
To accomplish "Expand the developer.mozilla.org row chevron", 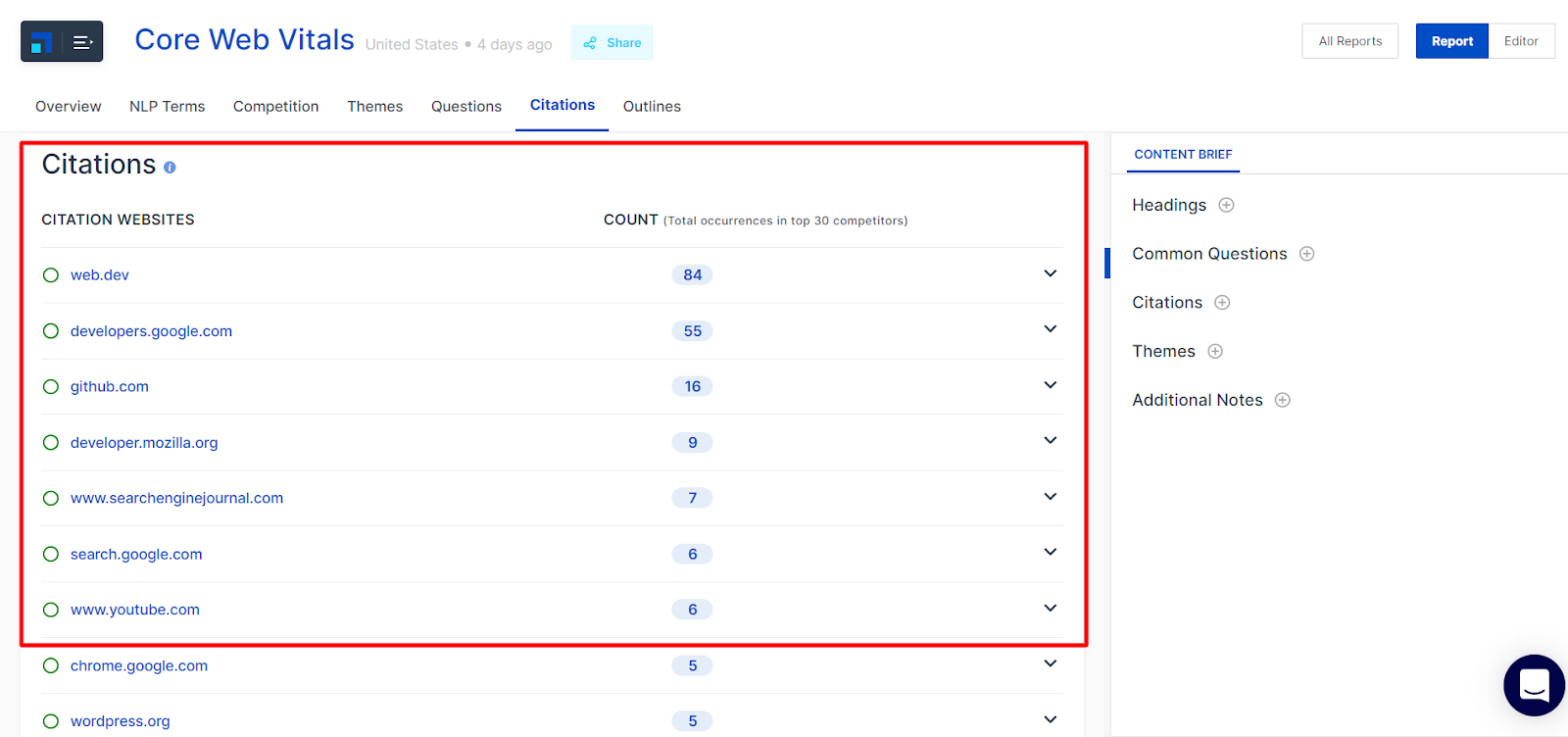I will click(x=1051, y=441).
